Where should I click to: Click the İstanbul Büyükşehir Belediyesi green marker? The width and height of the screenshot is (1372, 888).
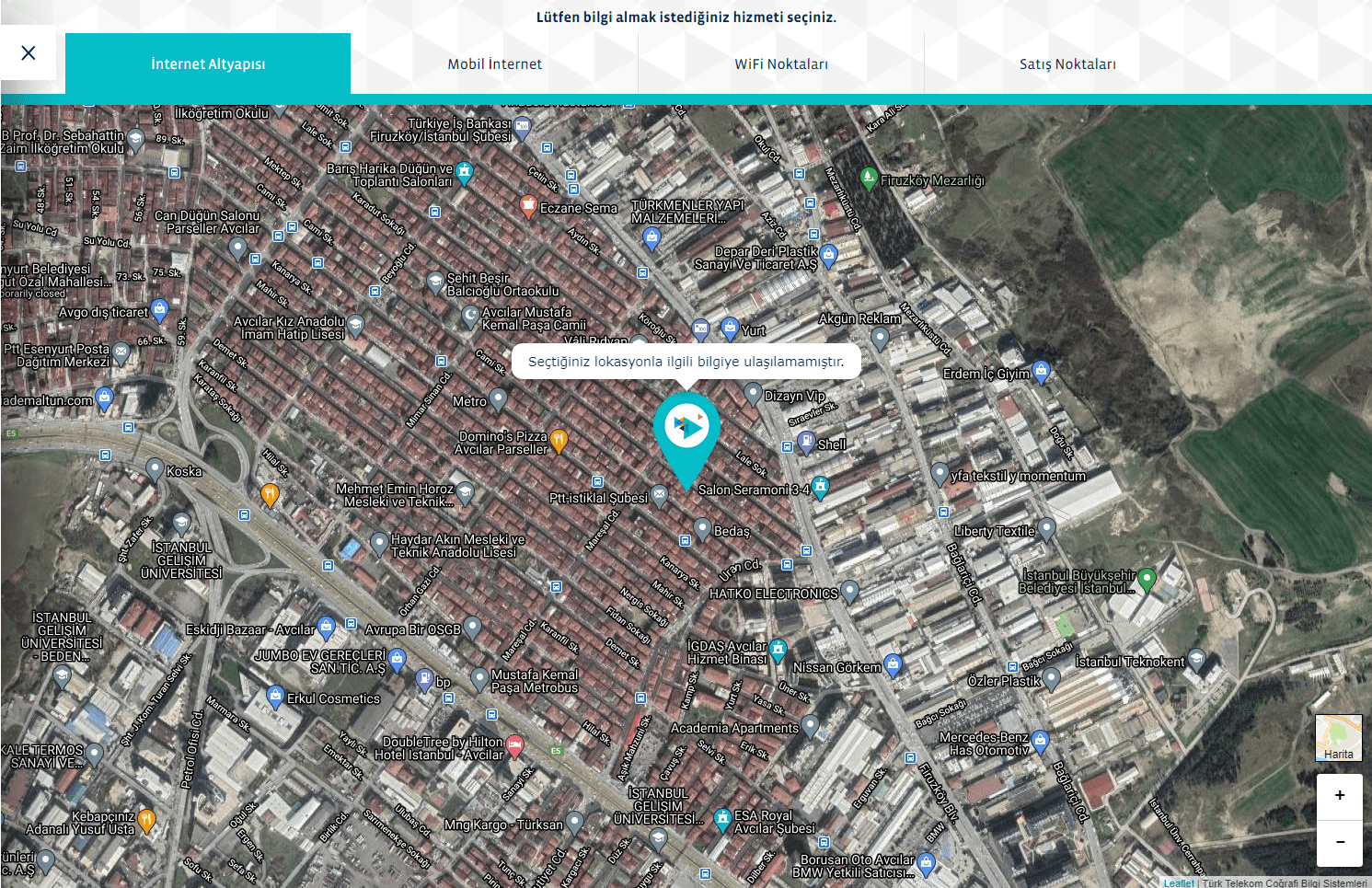tap(1147, 579)
